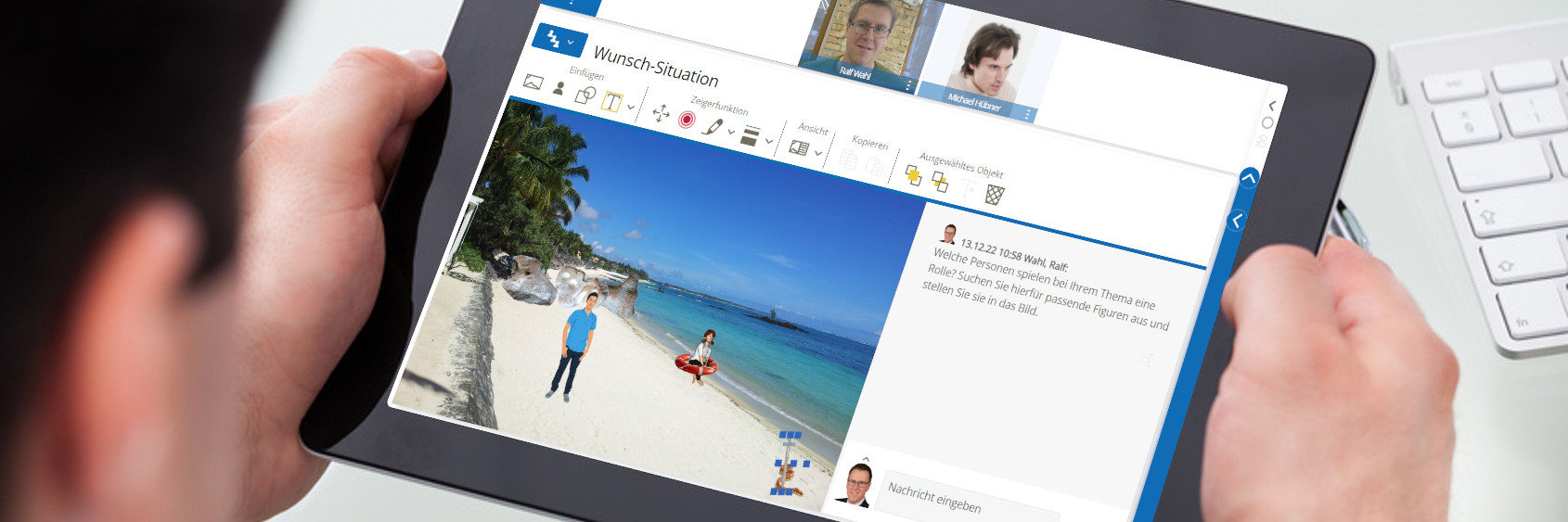1568x522 pixels.
Task: Click the Zeigerfunktion group label
Action: point(719,106)
